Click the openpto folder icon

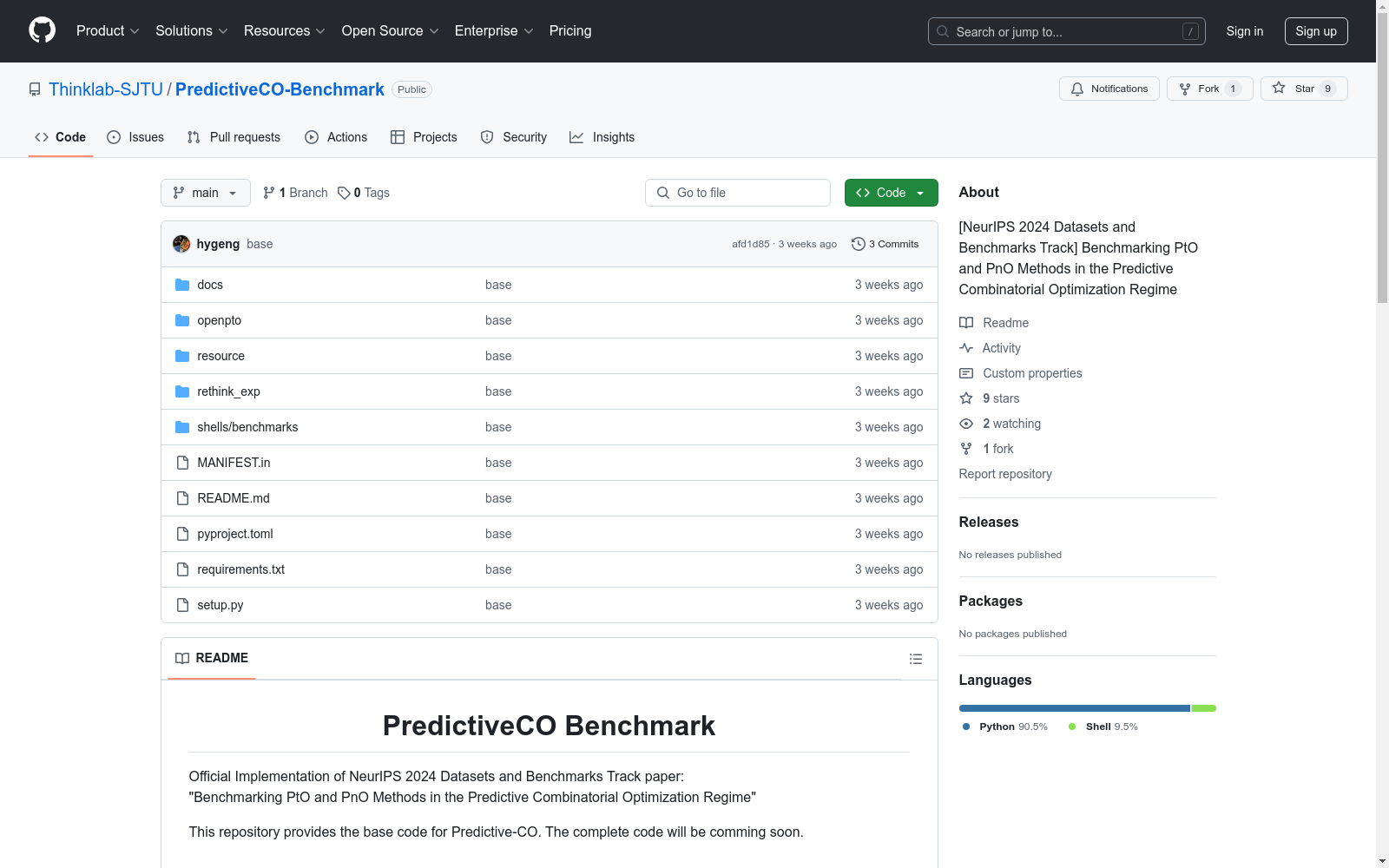point(182,320)
